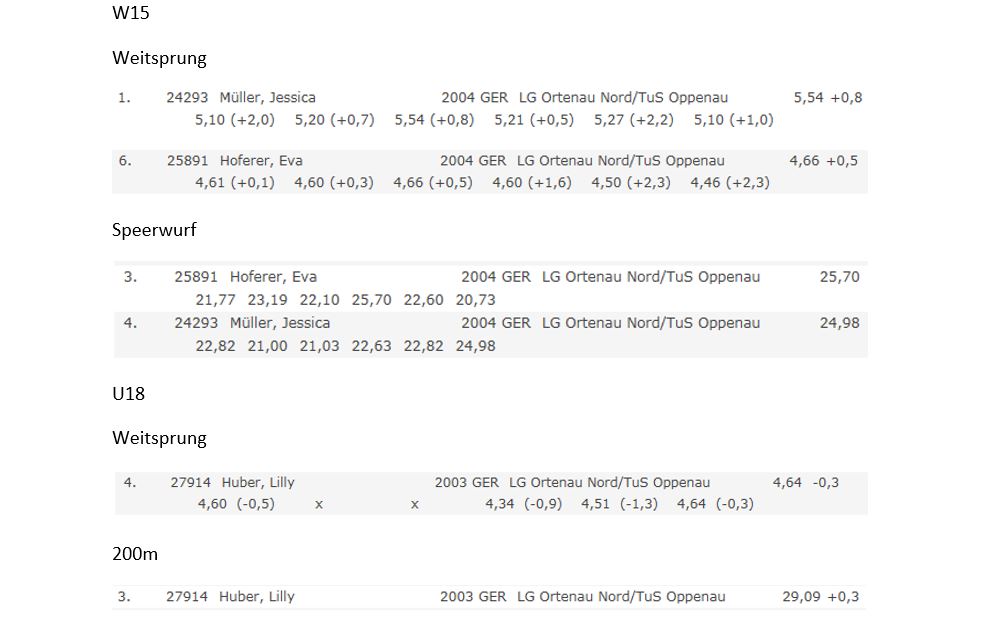Click the first invalid attempt x mark
981x627 pixels.
[x=319, y=504]
